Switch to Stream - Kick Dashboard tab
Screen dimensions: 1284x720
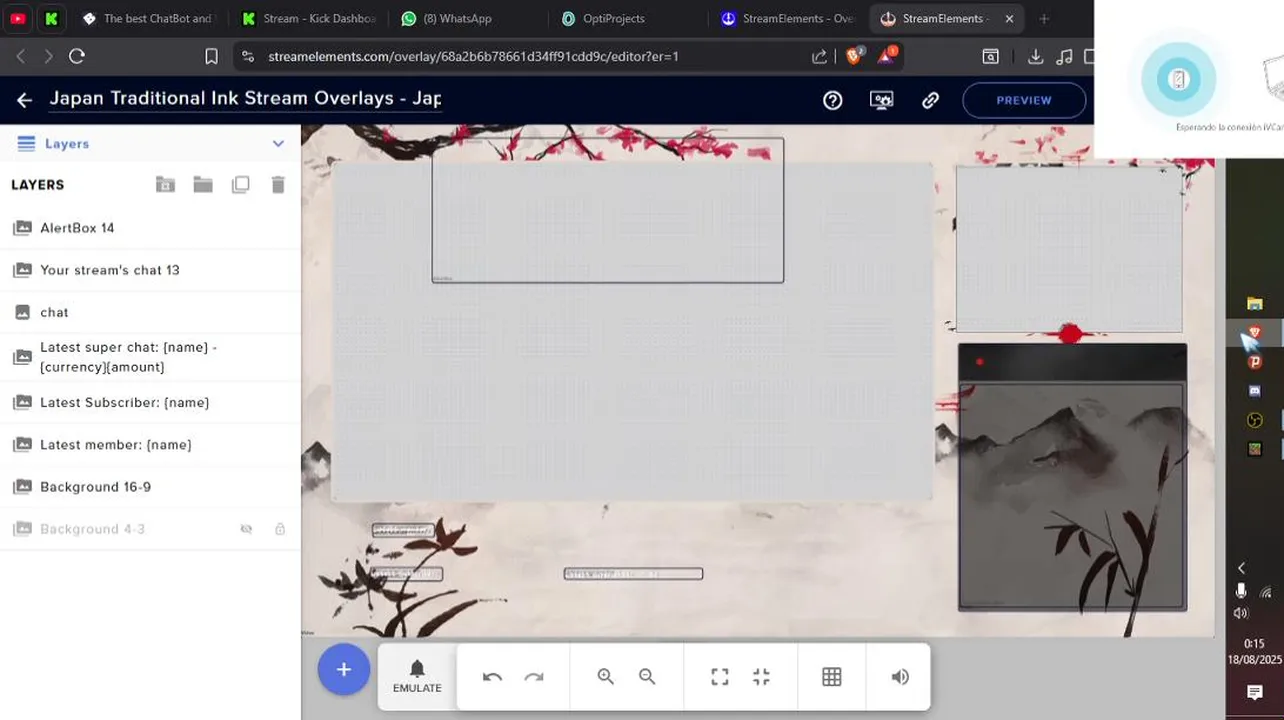pyautogui.click(x=309, y=18)
